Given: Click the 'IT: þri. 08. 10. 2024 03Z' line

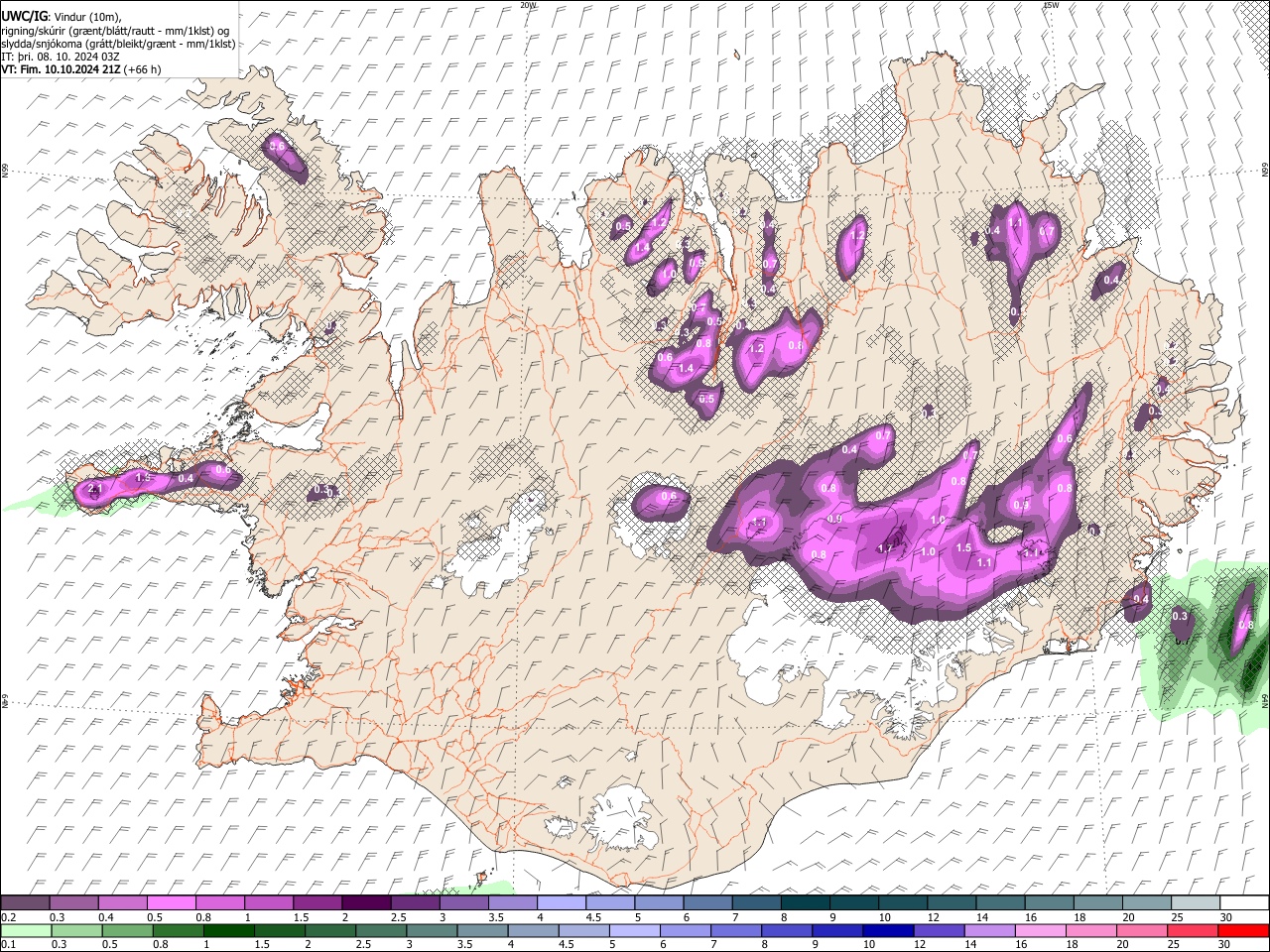Looking at the screenshot, I should coord(60,57).
